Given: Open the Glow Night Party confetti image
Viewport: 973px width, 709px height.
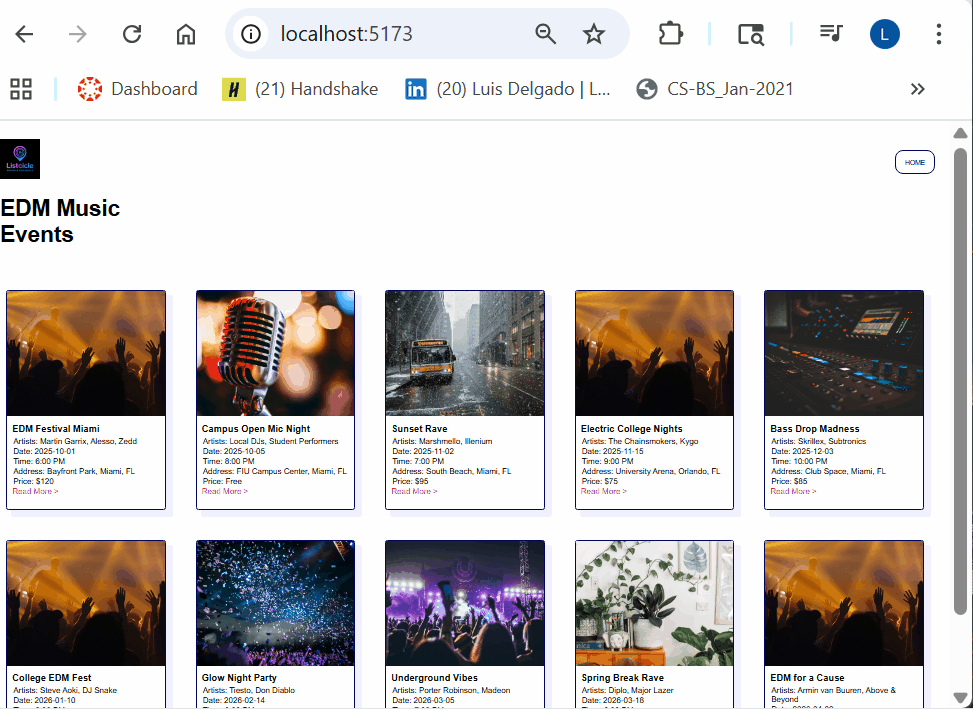Looking at the screenshot, I should [276, 604].
